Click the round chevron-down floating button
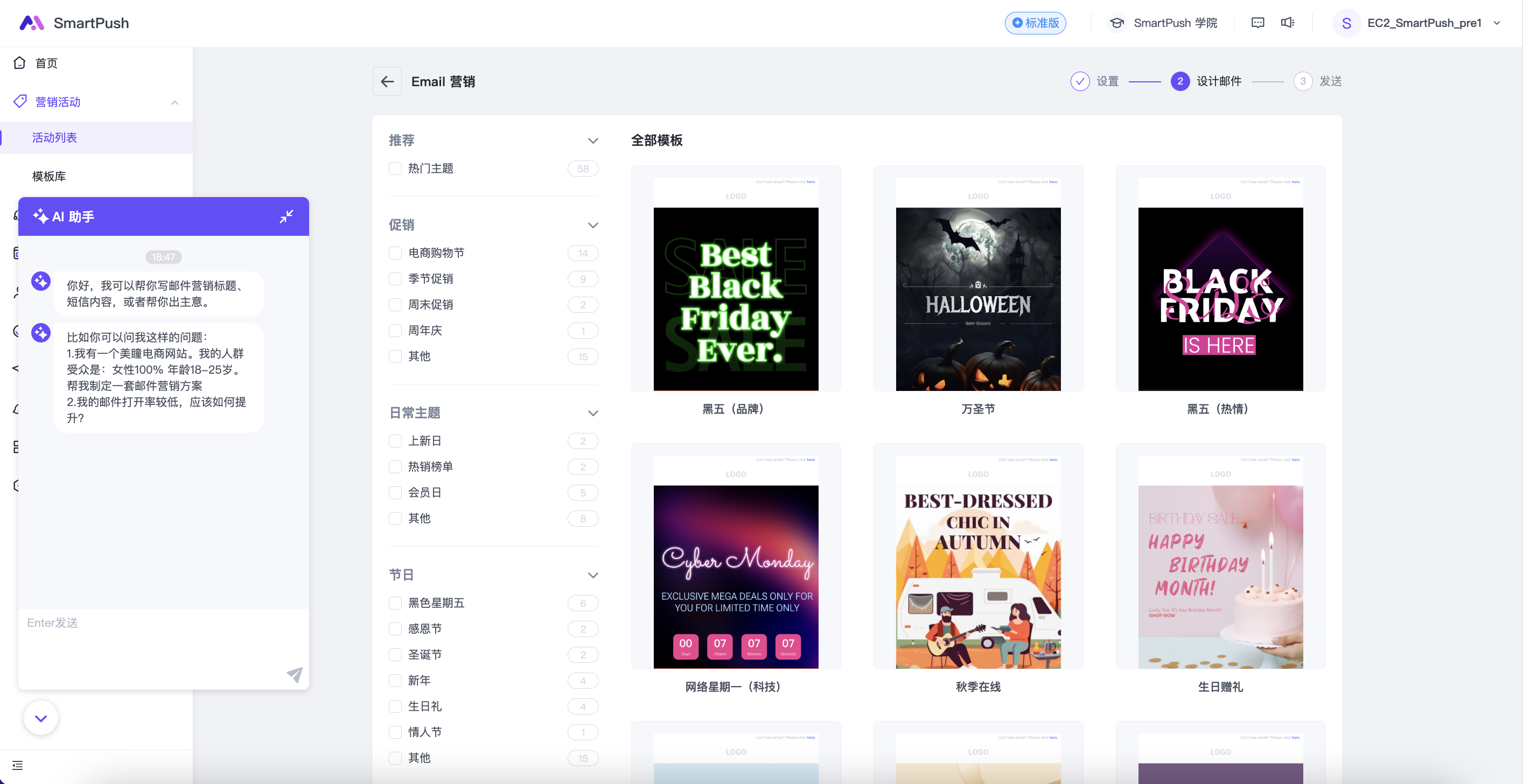The height and width of the screenshot is (784, 1523). click(x=41, y=718)
